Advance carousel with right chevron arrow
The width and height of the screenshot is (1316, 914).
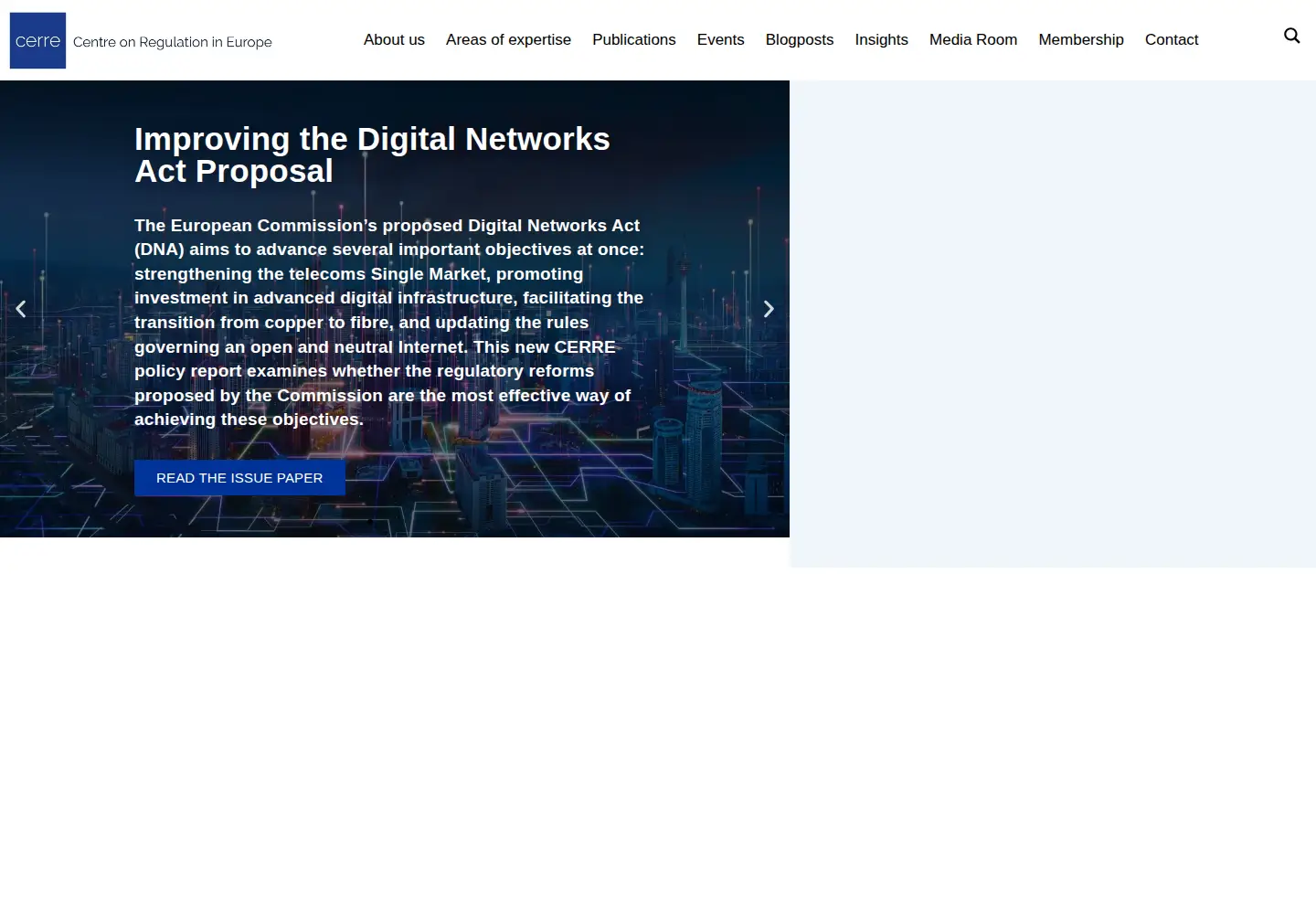point(769,309)
